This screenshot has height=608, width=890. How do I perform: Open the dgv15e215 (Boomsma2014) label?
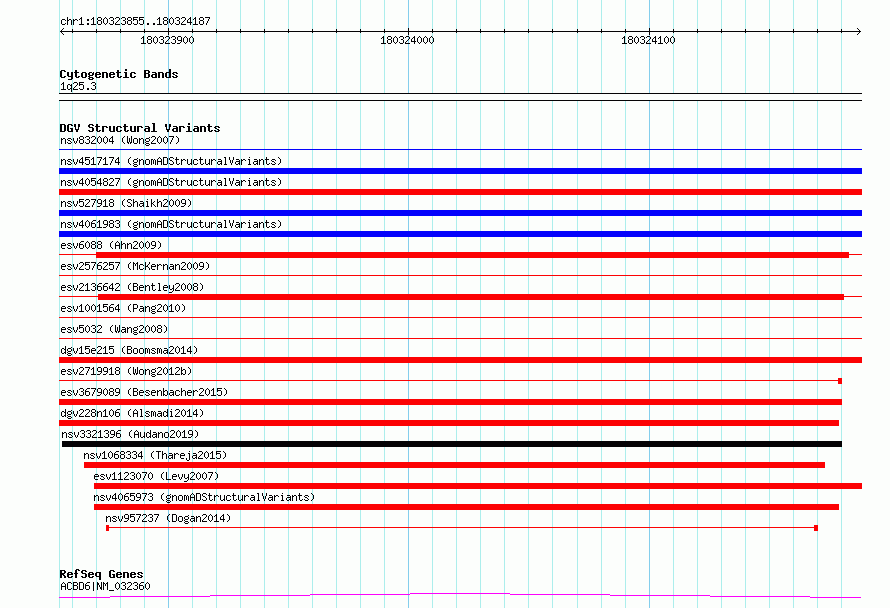click(x=129, y=350)
